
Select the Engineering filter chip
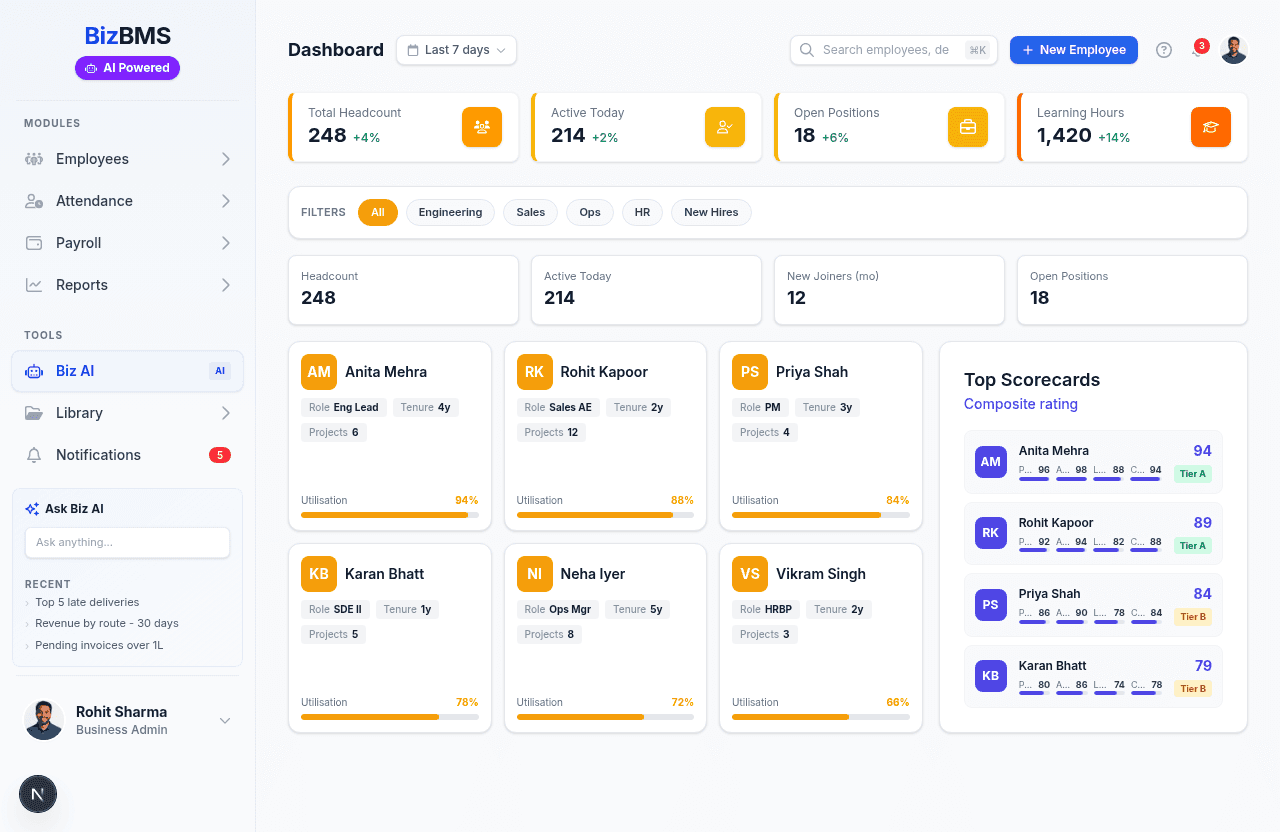click(x=450, y=212)
